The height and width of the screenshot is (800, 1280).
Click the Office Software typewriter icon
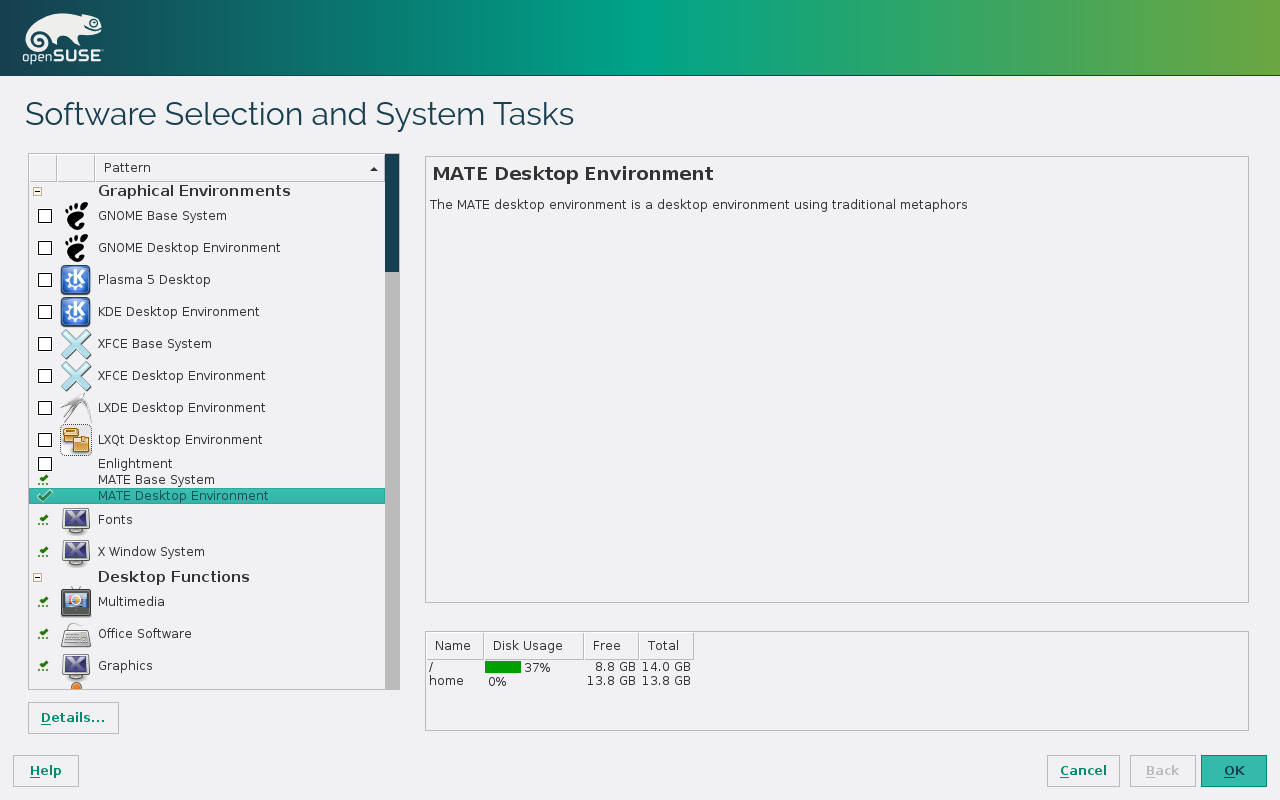point(76,634)
